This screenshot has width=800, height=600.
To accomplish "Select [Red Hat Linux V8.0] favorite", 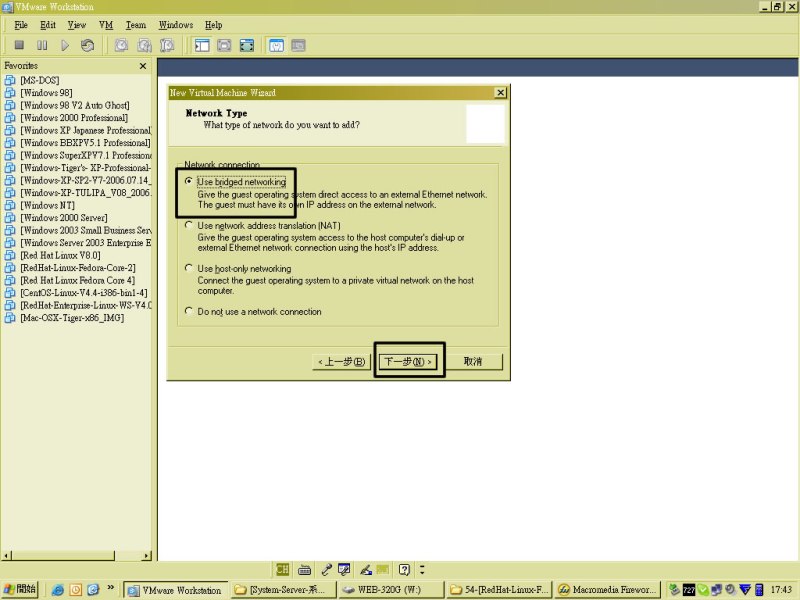I will click(x=61, y=255).
